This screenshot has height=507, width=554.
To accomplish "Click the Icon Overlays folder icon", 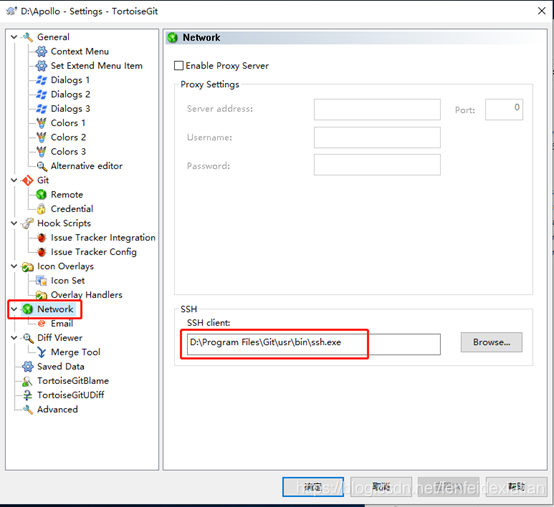I will 28,266.
